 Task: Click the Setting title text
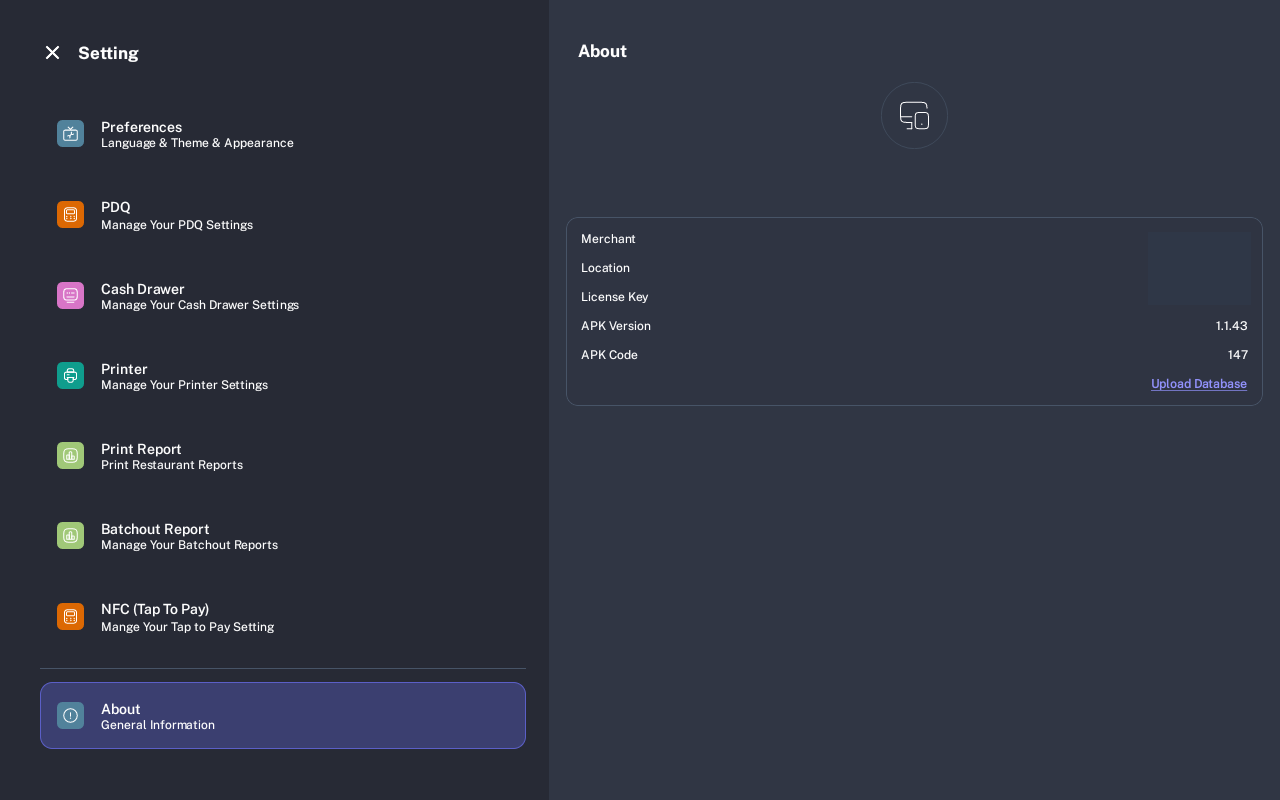[x=108, y=53]
